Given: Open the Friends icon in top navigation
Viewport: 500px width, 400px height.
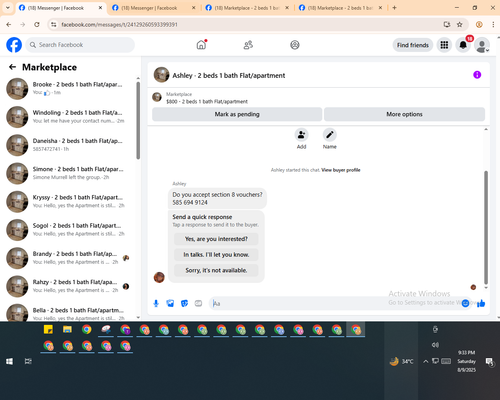Looking at the screenshot, I should click(248, 45).
